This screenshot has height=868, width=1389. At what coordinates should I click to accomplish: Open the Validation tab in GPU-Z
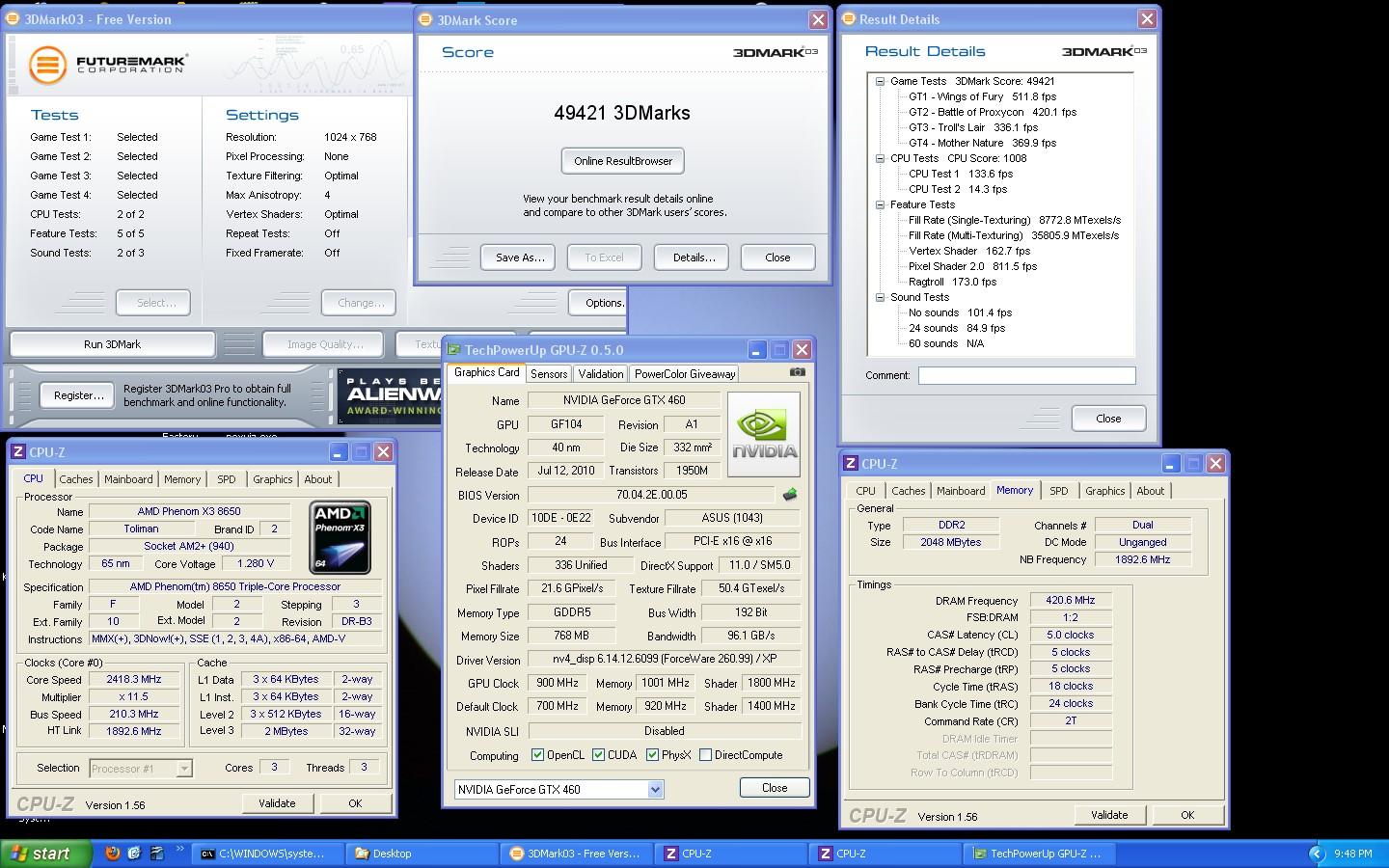tap(601, 374)
